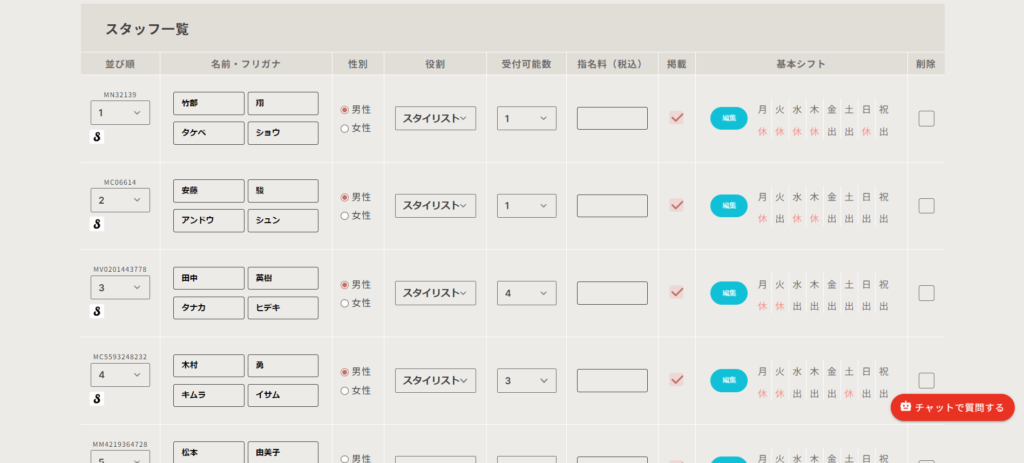The height and width of the screenshot is (463, 1024).
Task: Expand the 役割 スタイリスト dropdown for 安藤 駿
Action: pyautogui.click(x=435, y=206)
